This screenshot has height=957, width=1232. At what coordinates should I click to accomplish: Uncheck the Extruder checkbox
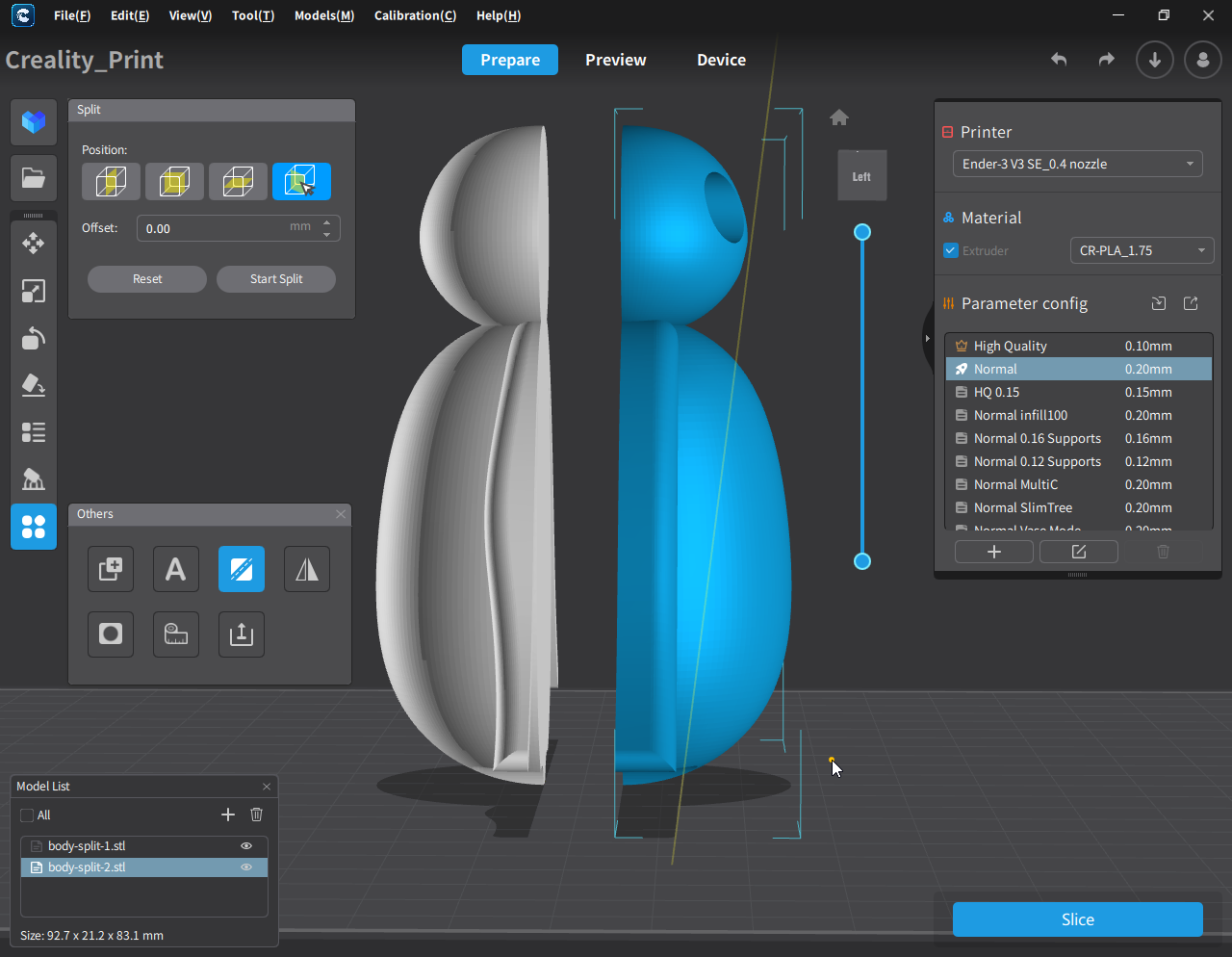951,250
